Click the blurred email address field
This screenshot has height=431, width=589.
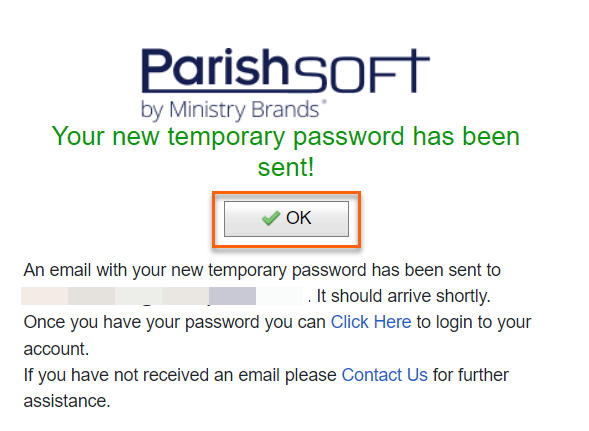click(162, 296)
